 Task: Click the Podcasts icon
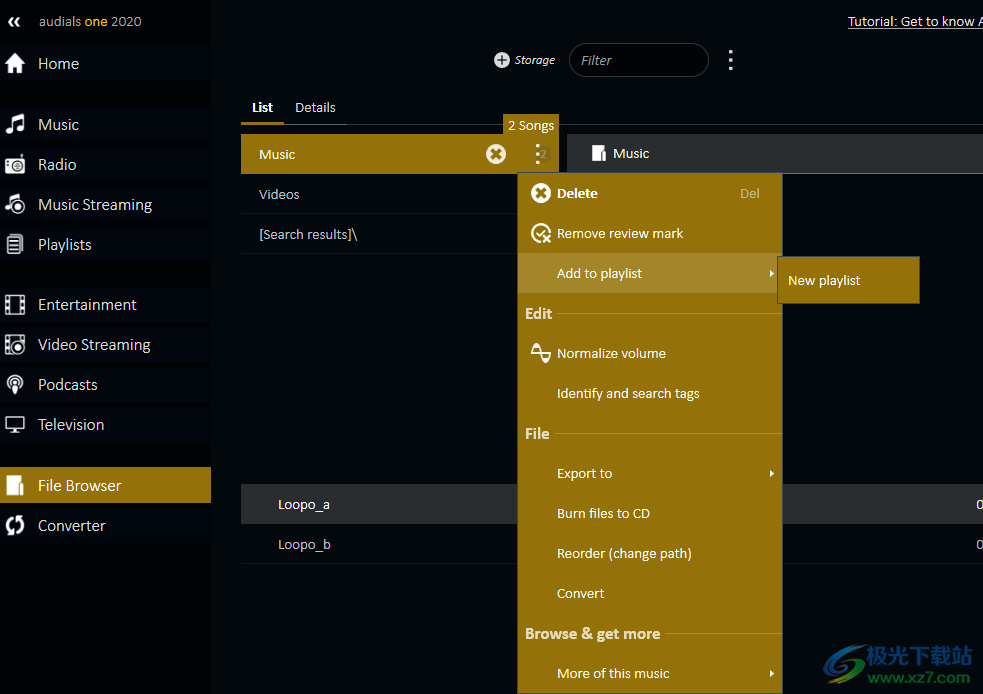tap(15, 384)
